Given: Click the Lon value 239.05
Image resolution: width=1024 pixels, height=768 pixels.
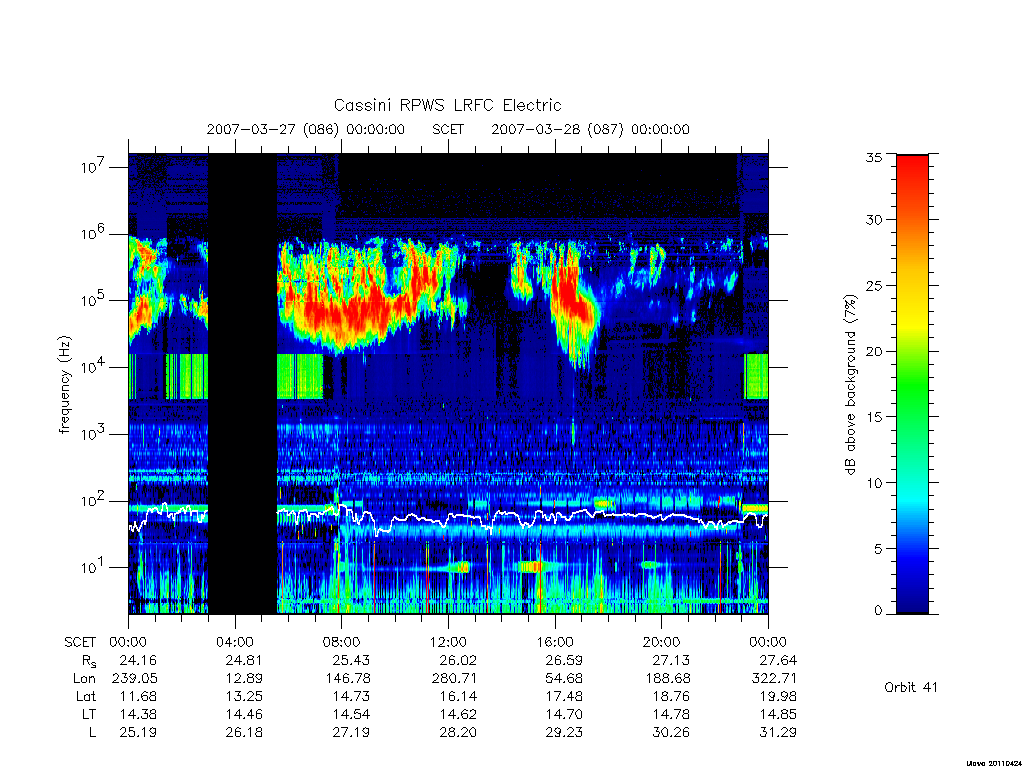Looking at the screenshot, I should pos(135,678).
